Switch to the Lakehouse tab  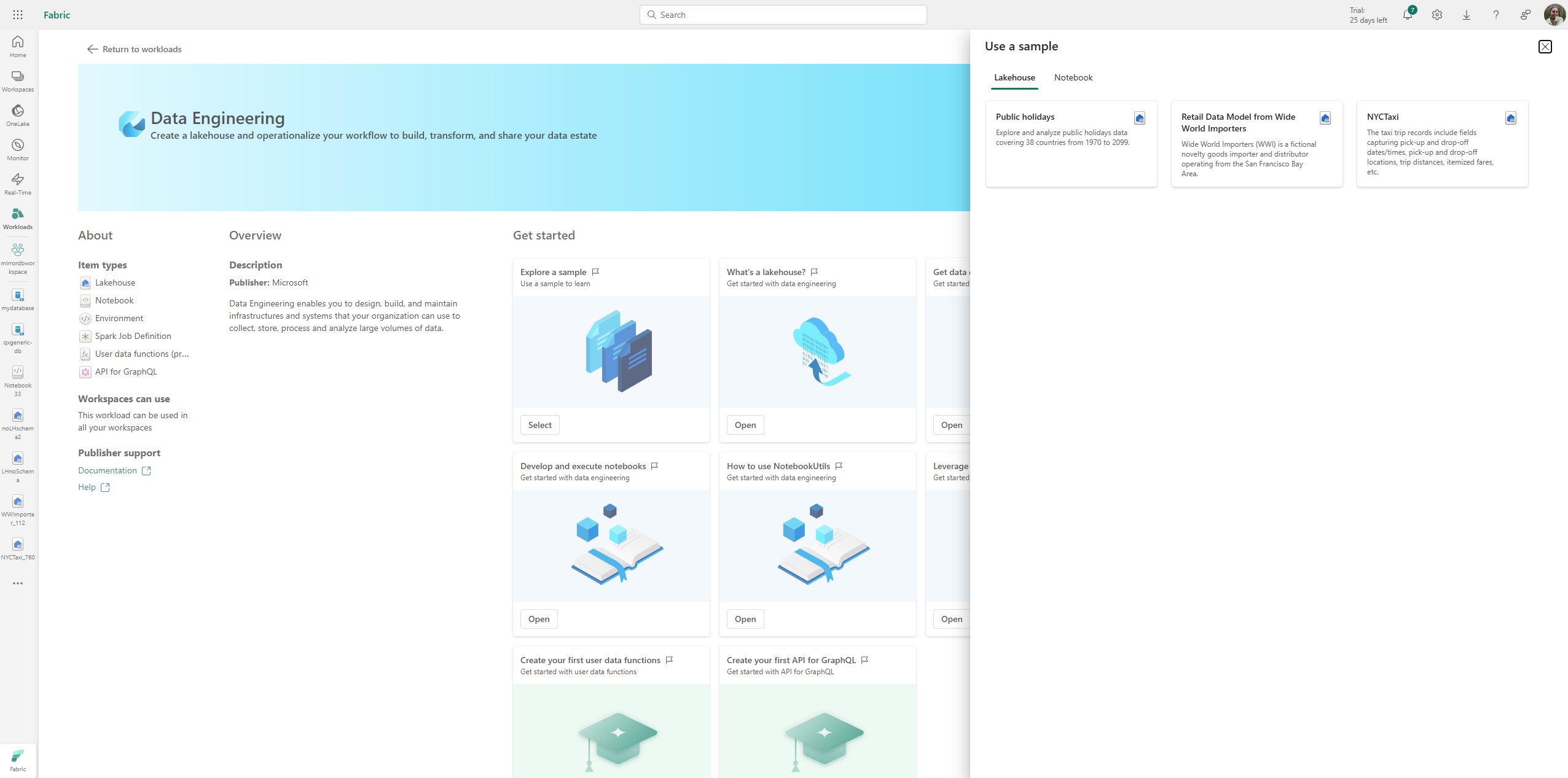pyautogui.click(x=1014, y=77)
